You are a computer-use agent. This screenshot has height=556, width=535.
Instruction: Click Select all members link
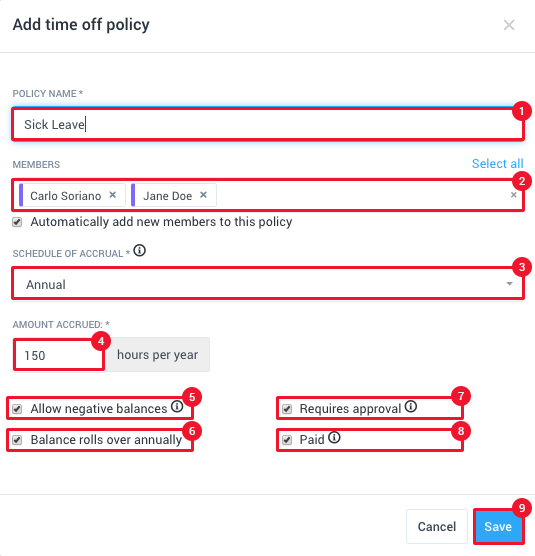click(x=497, y=164)
